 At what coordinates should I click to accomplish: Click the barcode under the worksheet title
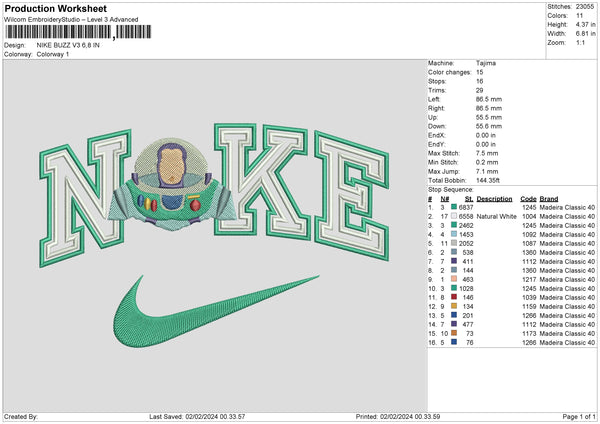point(78,32)
